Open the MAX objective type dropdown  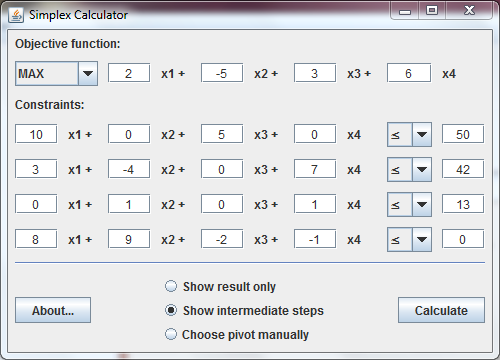tap(56, 73)
